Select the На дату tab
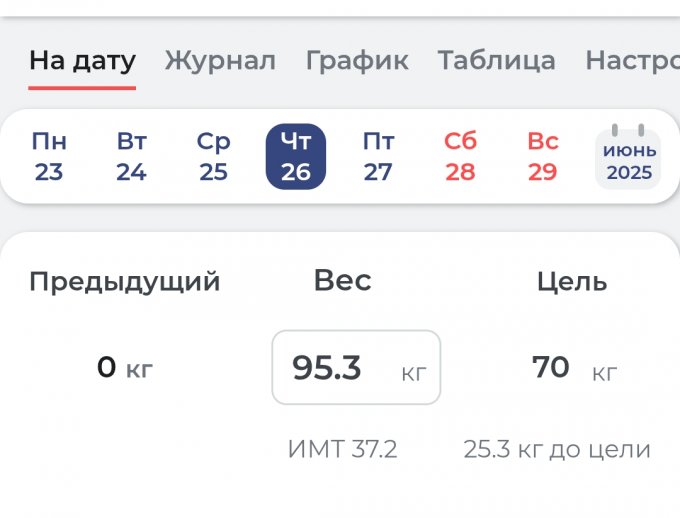This screenshot has width=680, height=518. (x=82, y=61)
